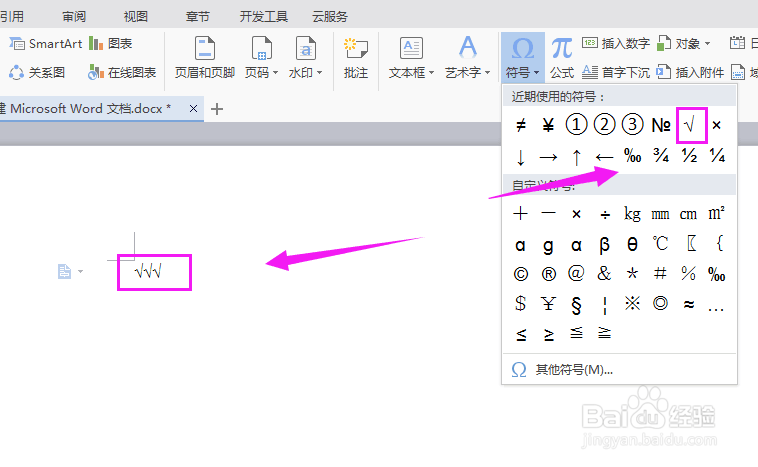Expand the 对象 object dropdown
Screen dimensions: 758x467
tap(707, 44)
